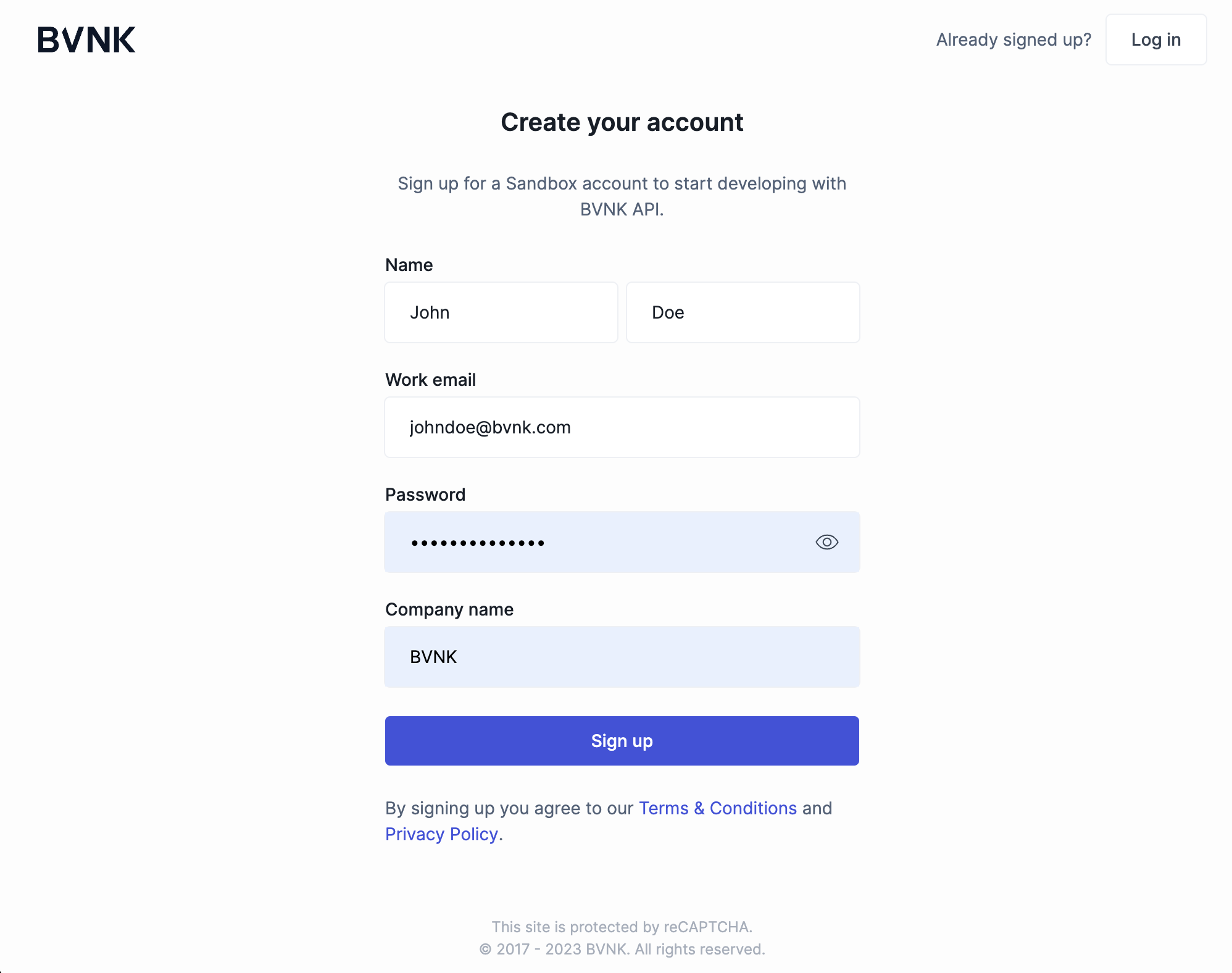
Task: Click the reCAPTCHA protection notice
Action: point(622,927)
